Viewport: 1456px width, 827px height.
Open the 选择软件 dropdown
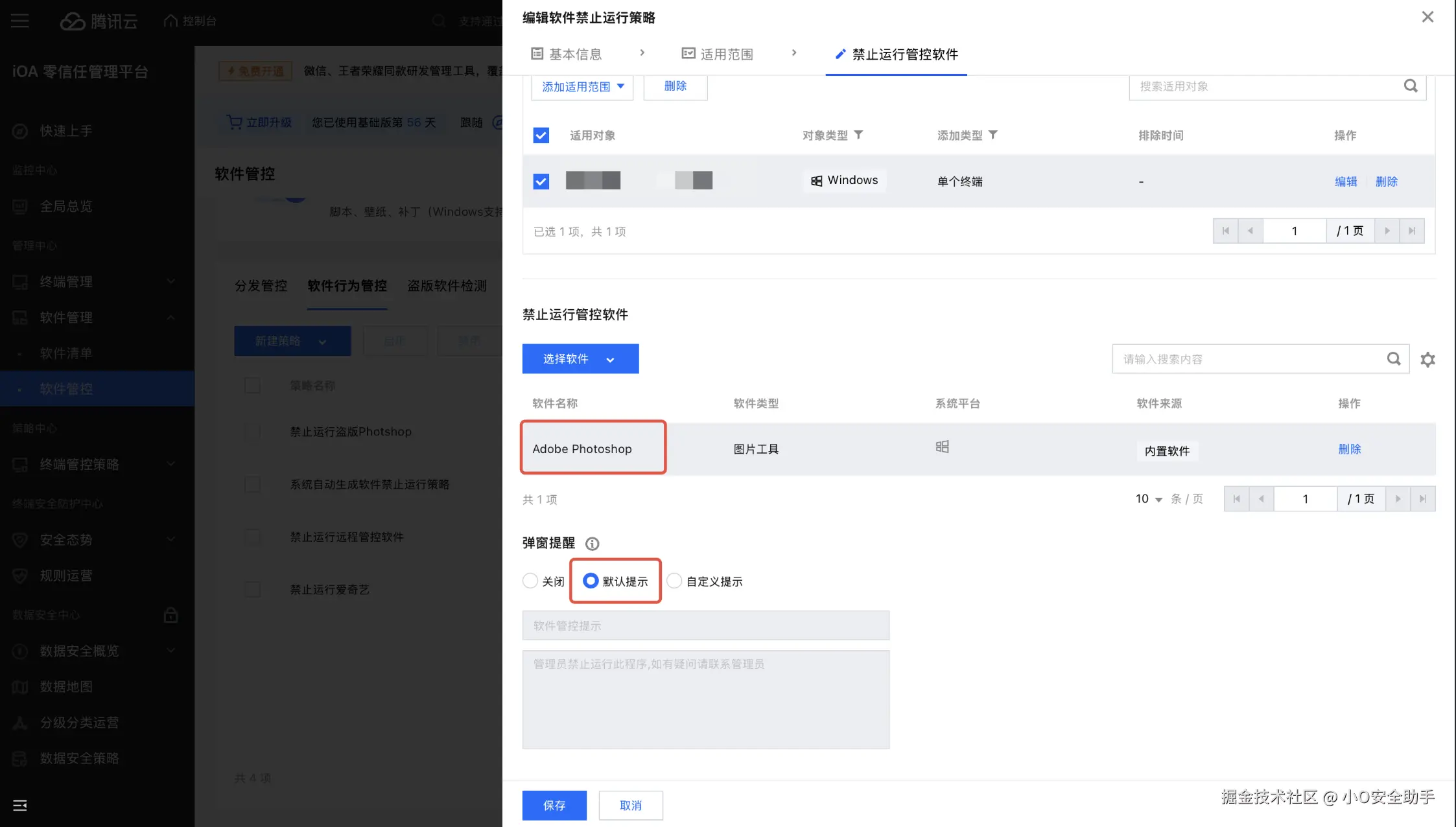pos(580,358)
